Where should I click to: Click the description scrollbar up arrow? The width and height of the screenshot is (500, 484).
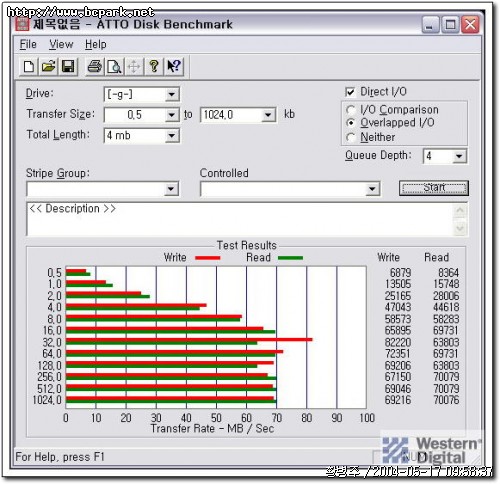(x=460, y=210)
